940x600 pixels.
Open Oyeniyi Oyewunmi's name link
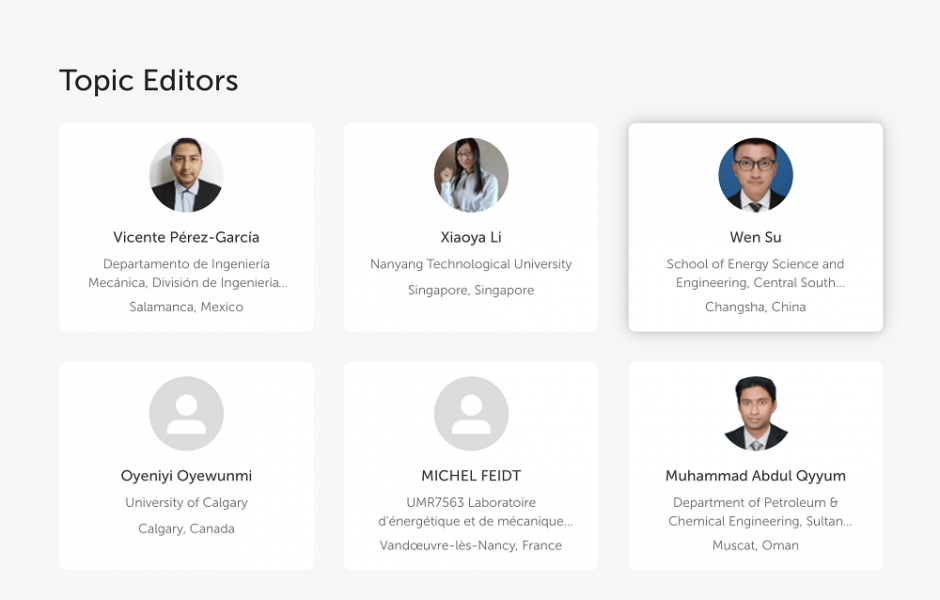pos(186,476)
